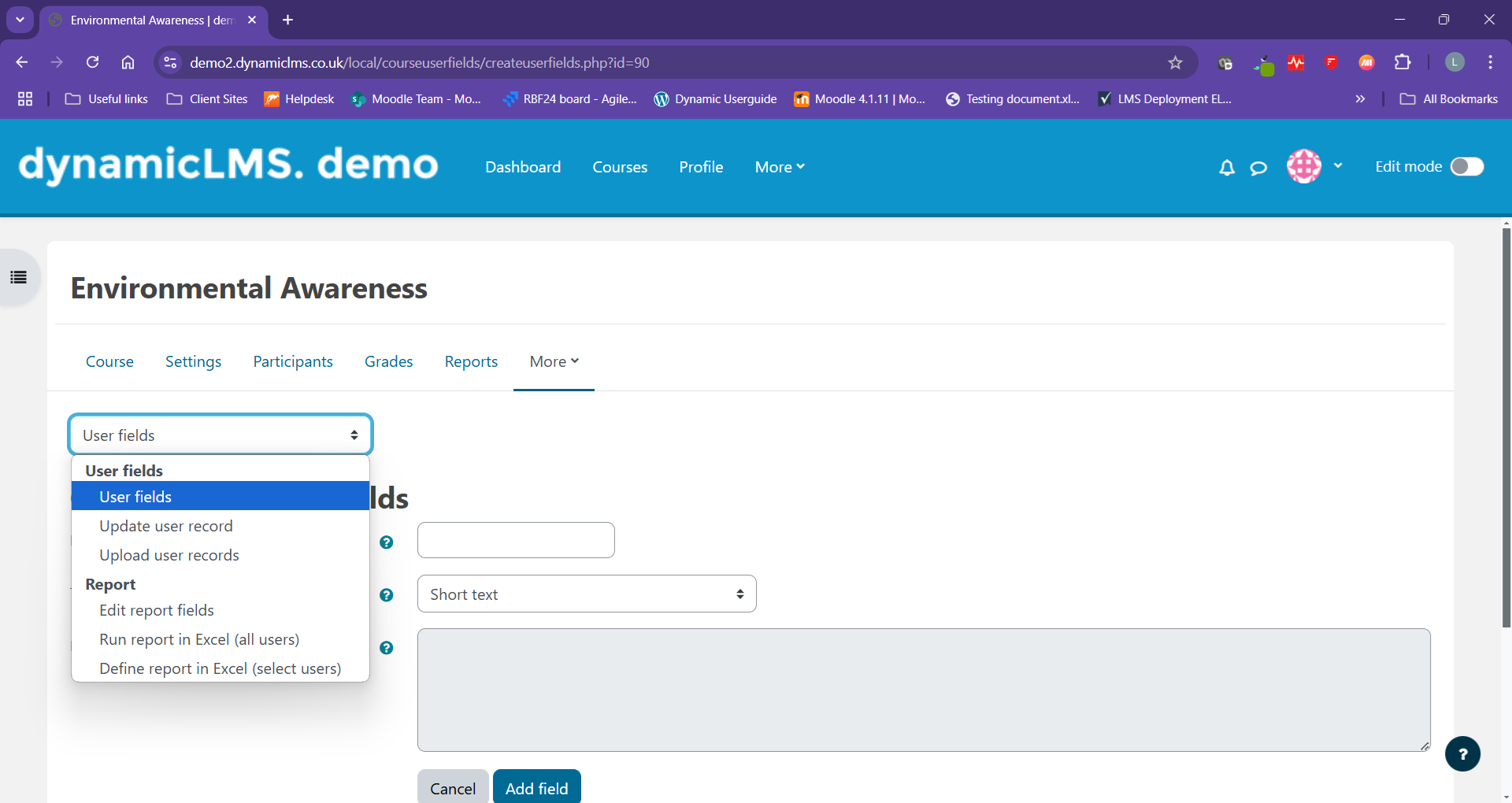This screenshot has height=803, width=1512.
Task: Open Courses in the top navigation
Action: coord(620,167)
